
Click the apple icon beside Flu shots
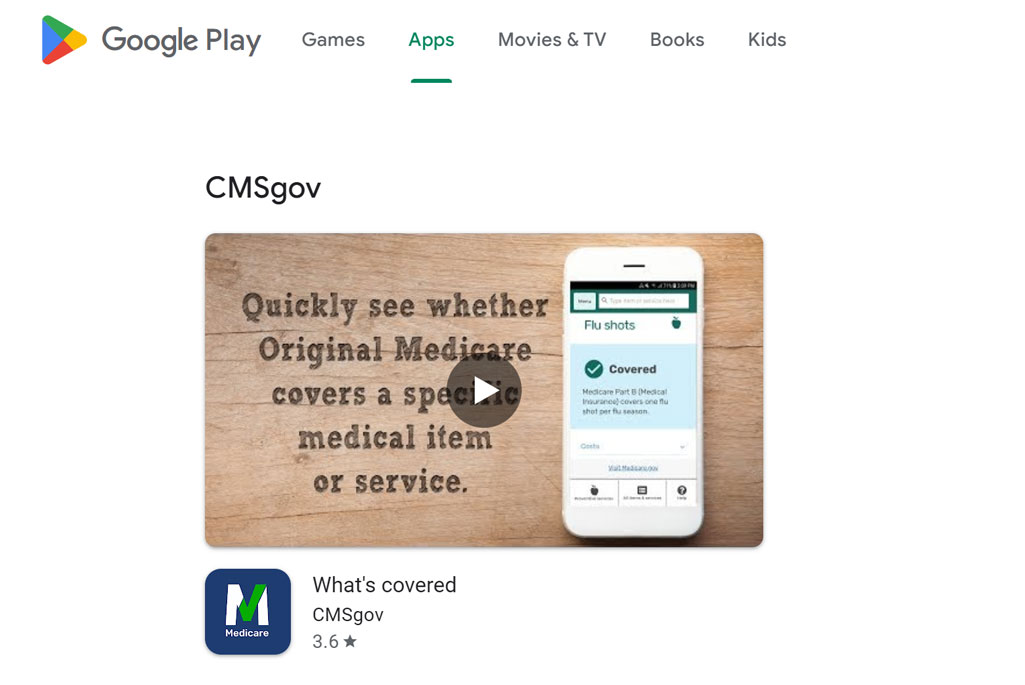677,323
